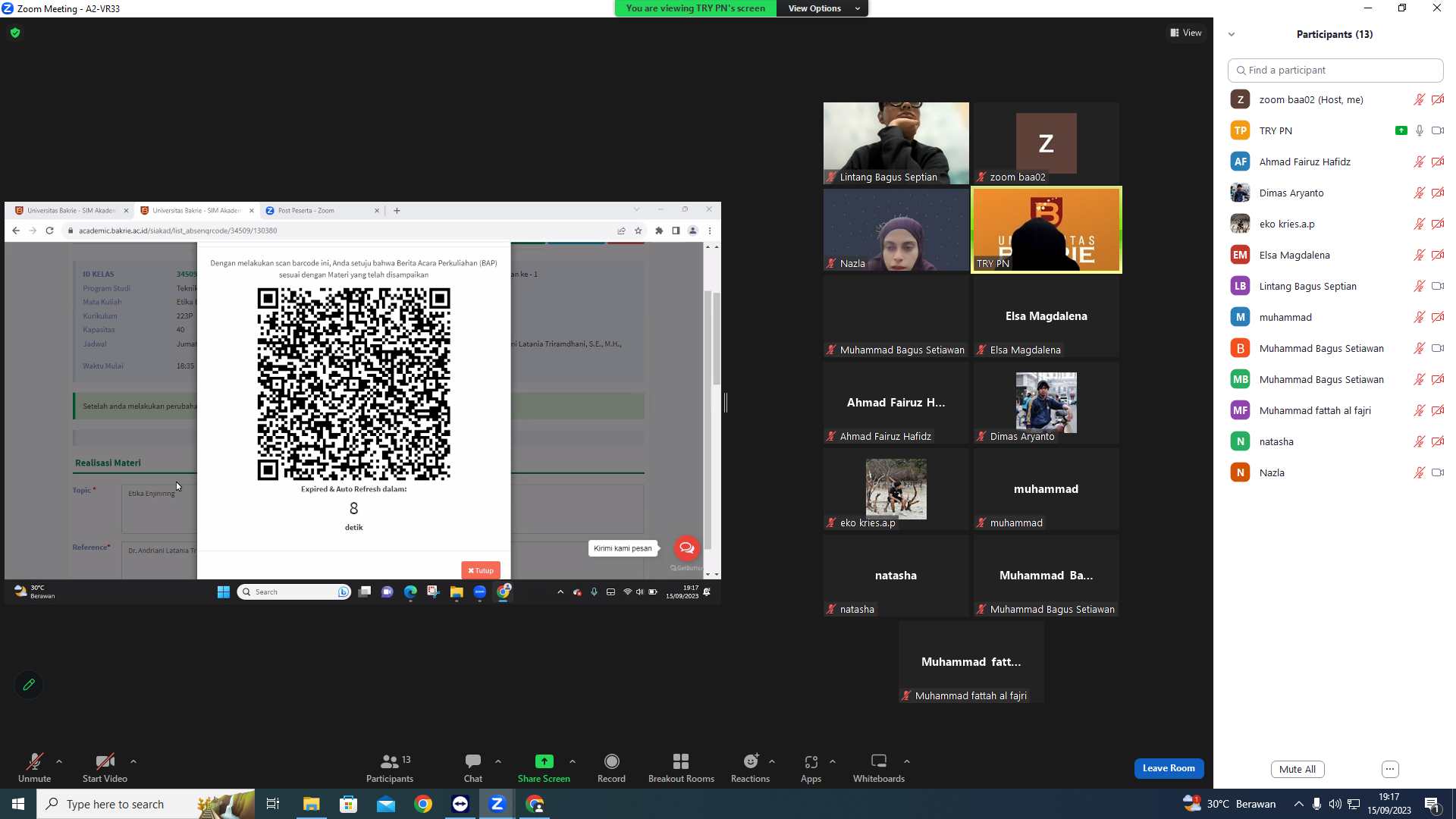Open the Chat button
Viewport: 1456px width, 819px height.
coord(473,767)
